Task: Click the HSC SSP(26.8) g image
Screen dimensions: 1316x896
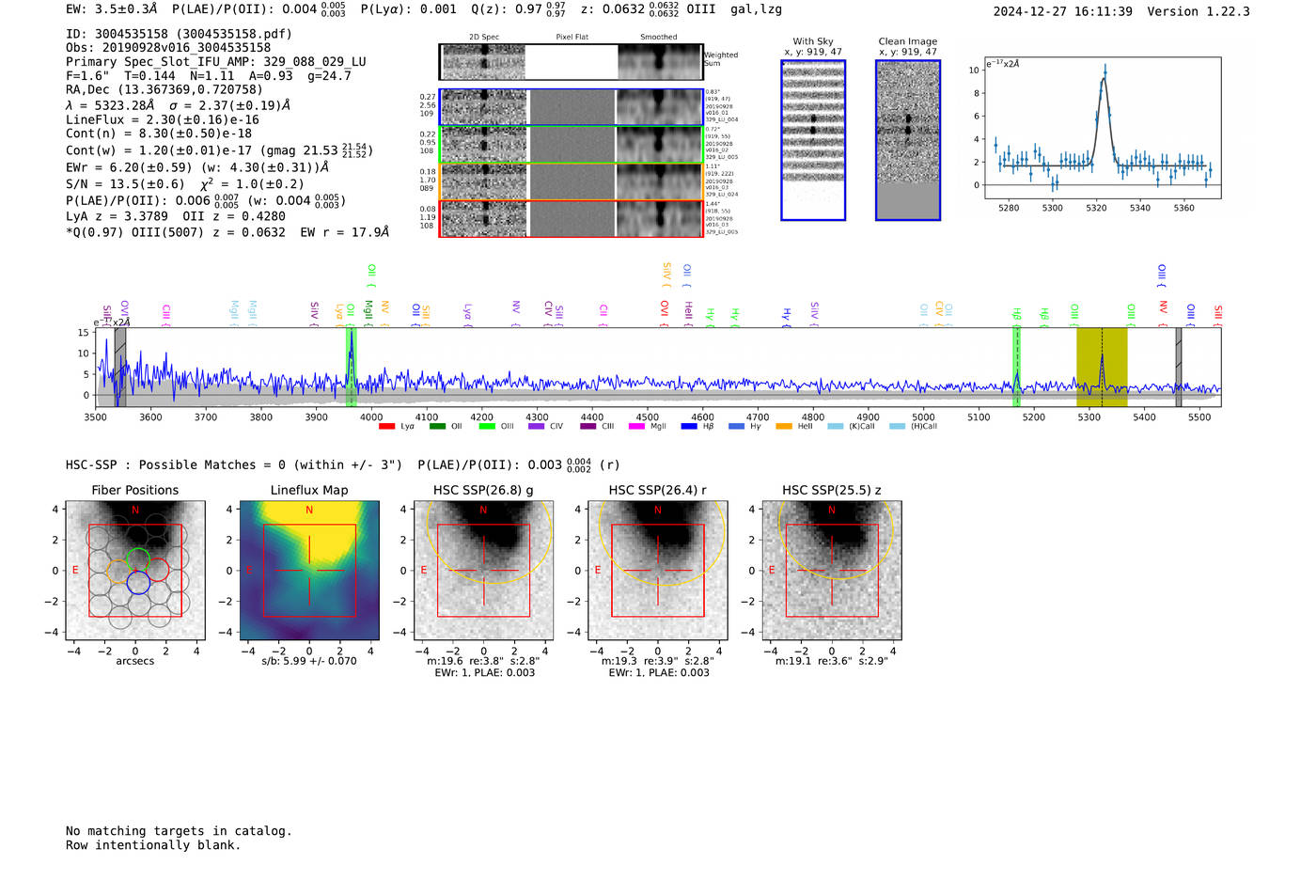Action: [x=483, y=571]
